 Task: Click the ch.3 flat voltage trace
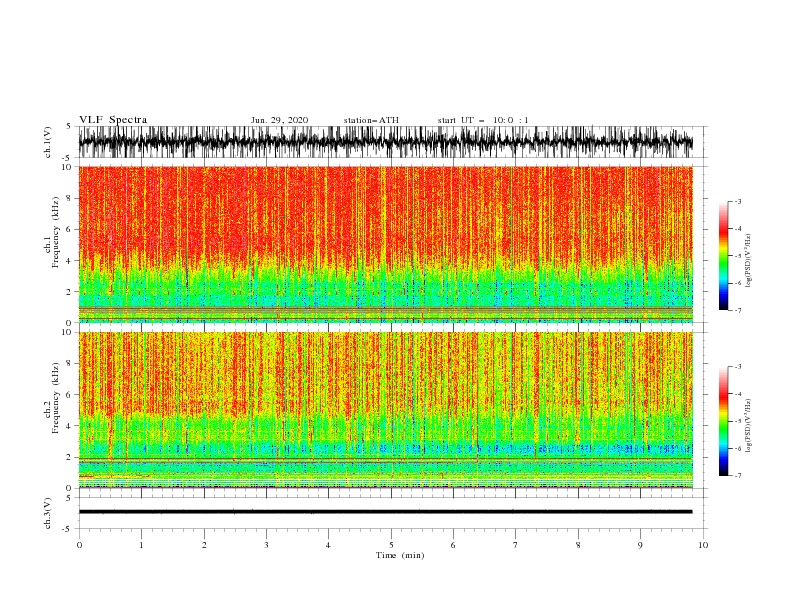385,512
